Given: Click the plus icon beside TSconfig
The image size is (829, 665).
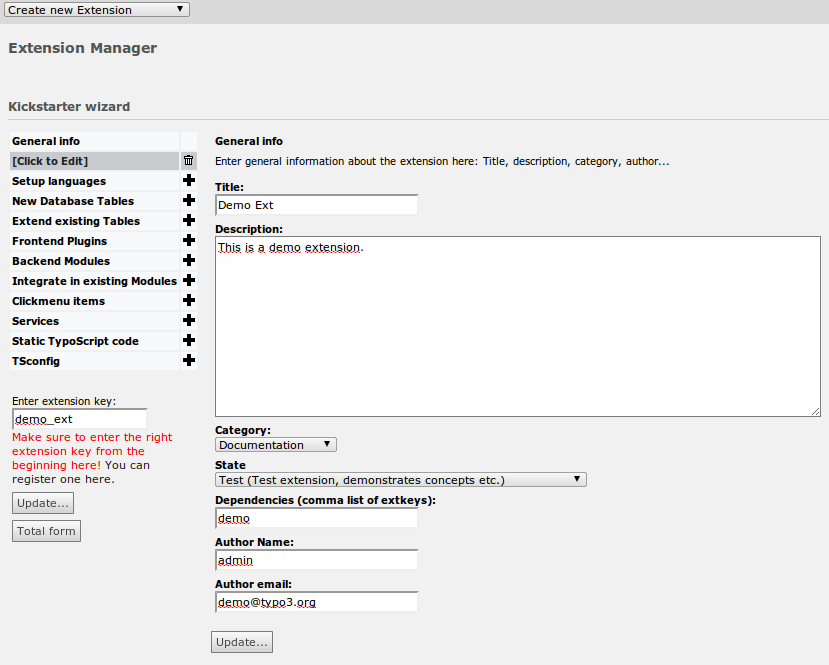Looking at the screenshot, I should click(188, 361).
